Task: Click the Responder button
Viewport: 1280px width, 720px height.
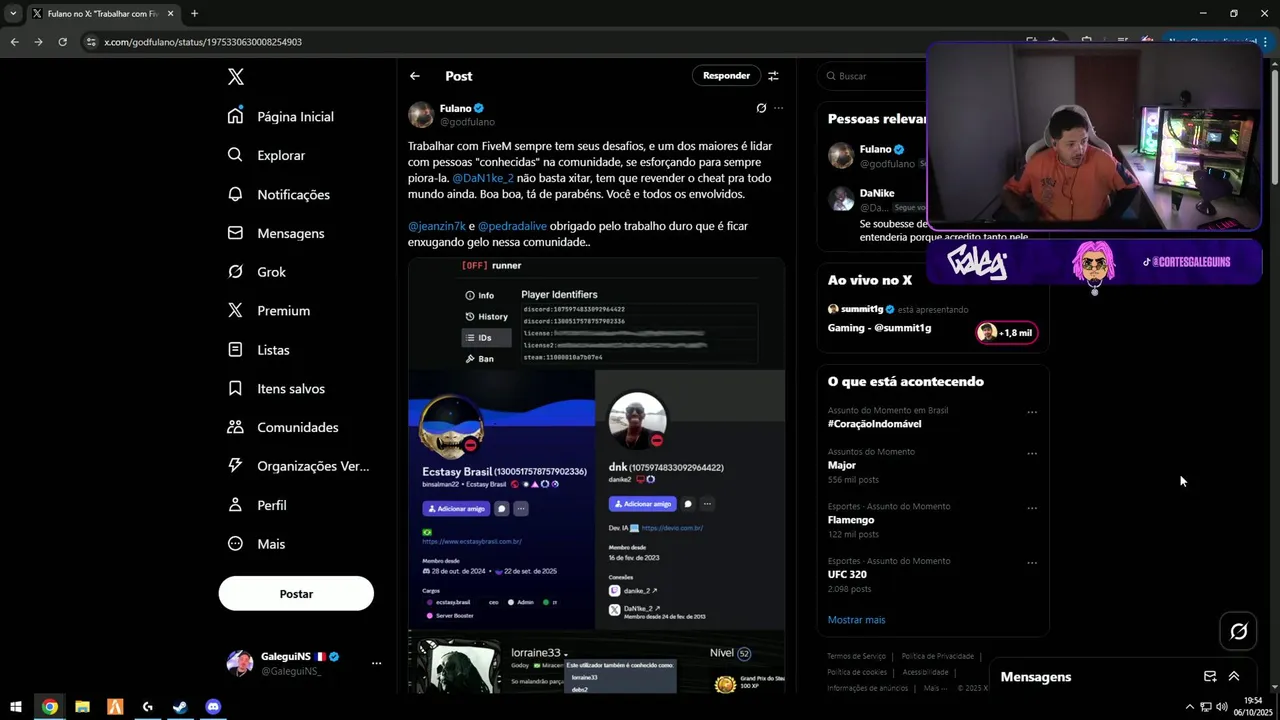Action: tap(726, 76)
